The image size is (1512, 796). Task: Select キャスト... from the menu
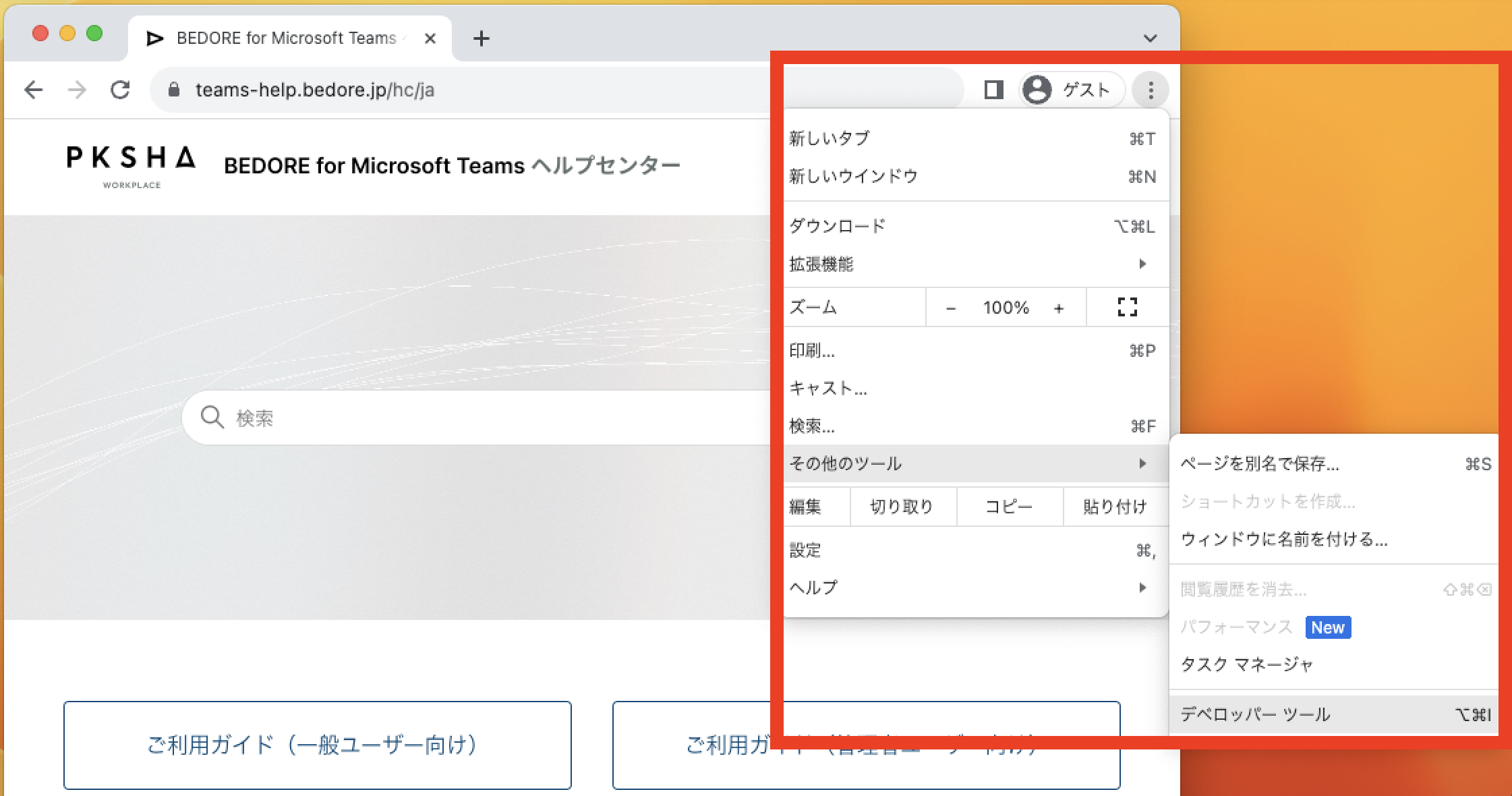[976, 389]
